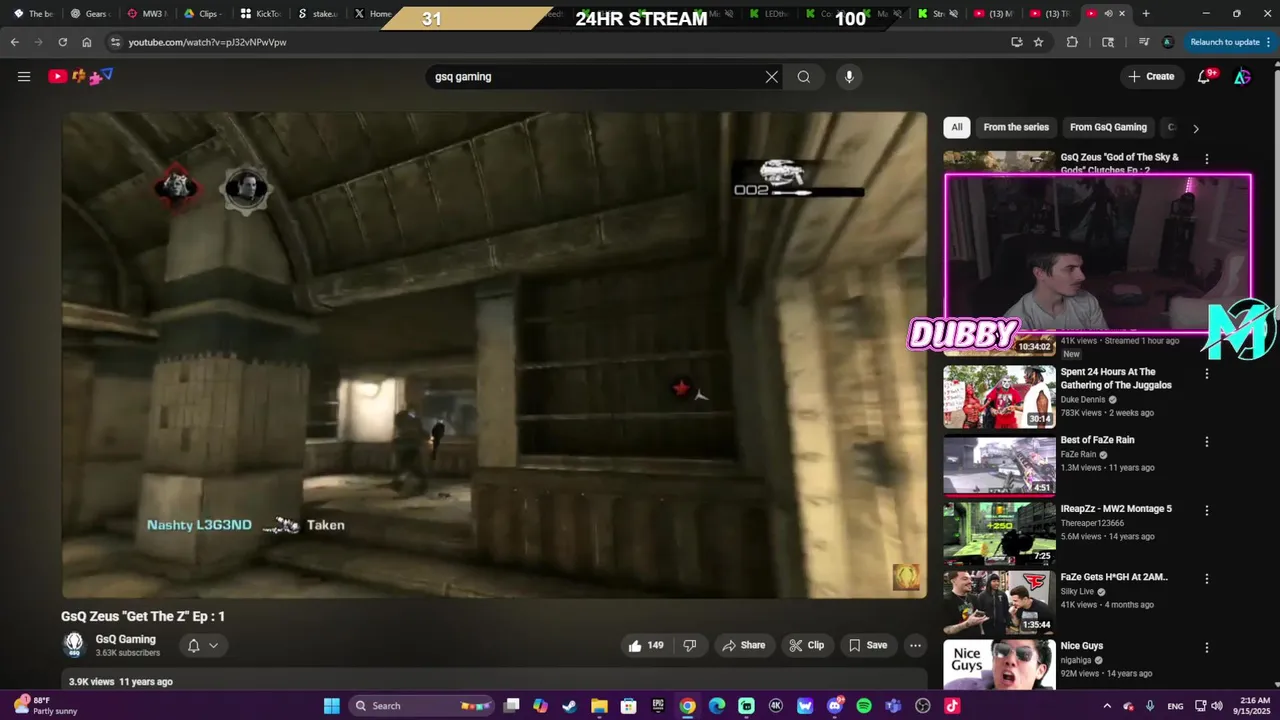Select From GsQ Gaming chip
The image size is (1280, 720).
click(x=1108, y=127)
